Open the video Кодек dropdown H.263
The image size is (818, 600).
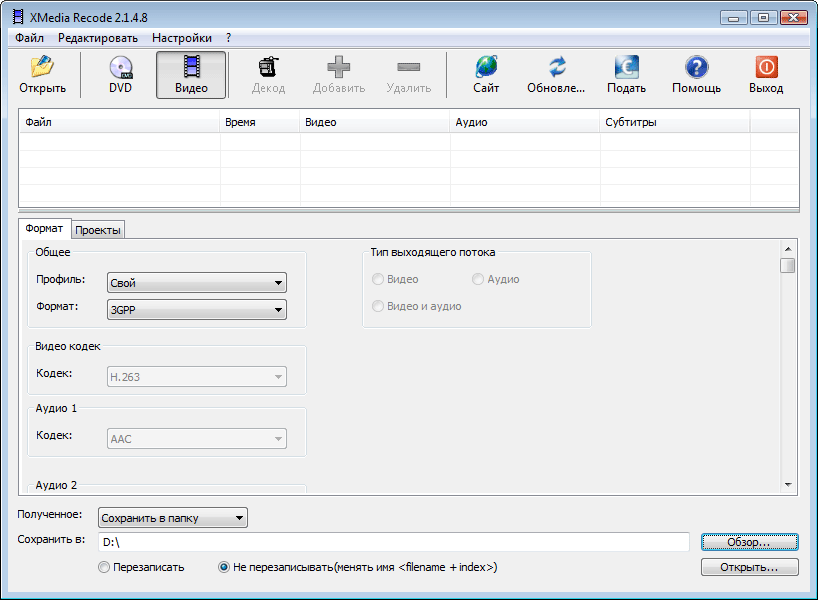click(197, 377)
